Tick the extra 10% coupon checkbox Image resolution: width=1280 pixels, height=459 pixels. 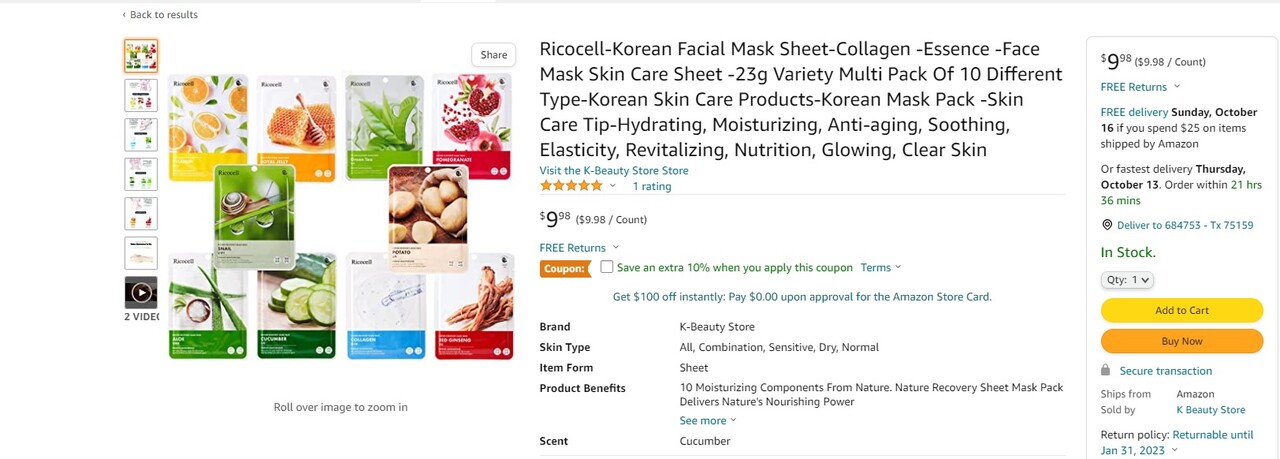coord(606,267)
